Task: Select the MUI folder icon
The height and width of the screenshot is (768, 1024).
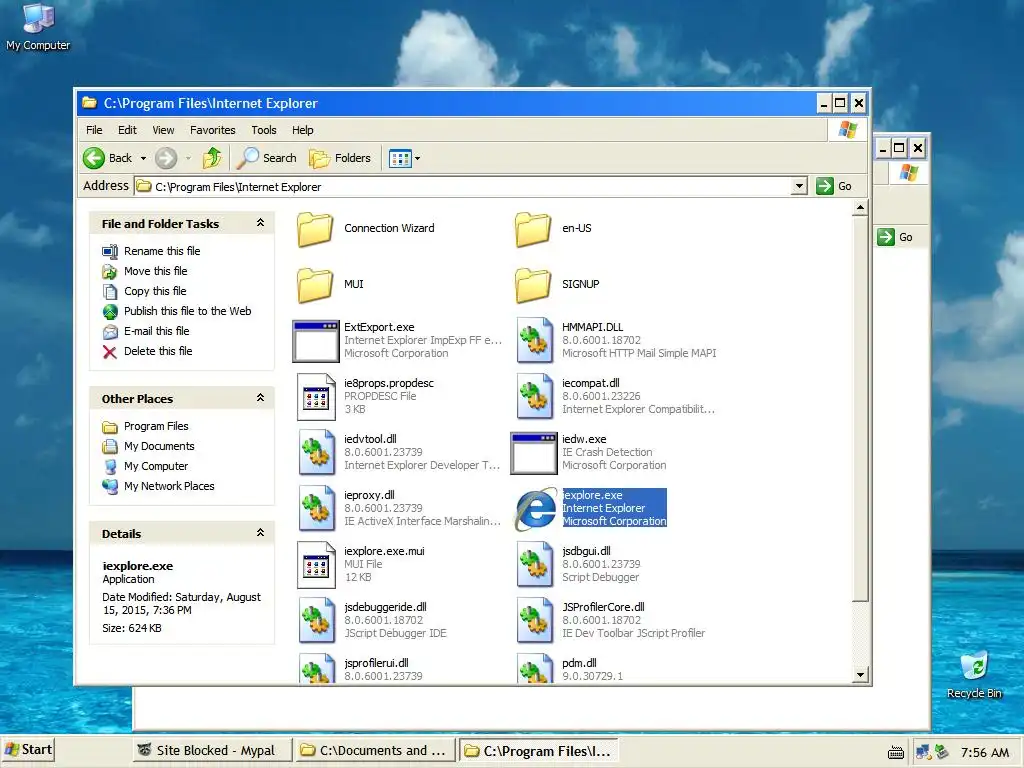Action: pyautogui.click(x=315, y=285)
